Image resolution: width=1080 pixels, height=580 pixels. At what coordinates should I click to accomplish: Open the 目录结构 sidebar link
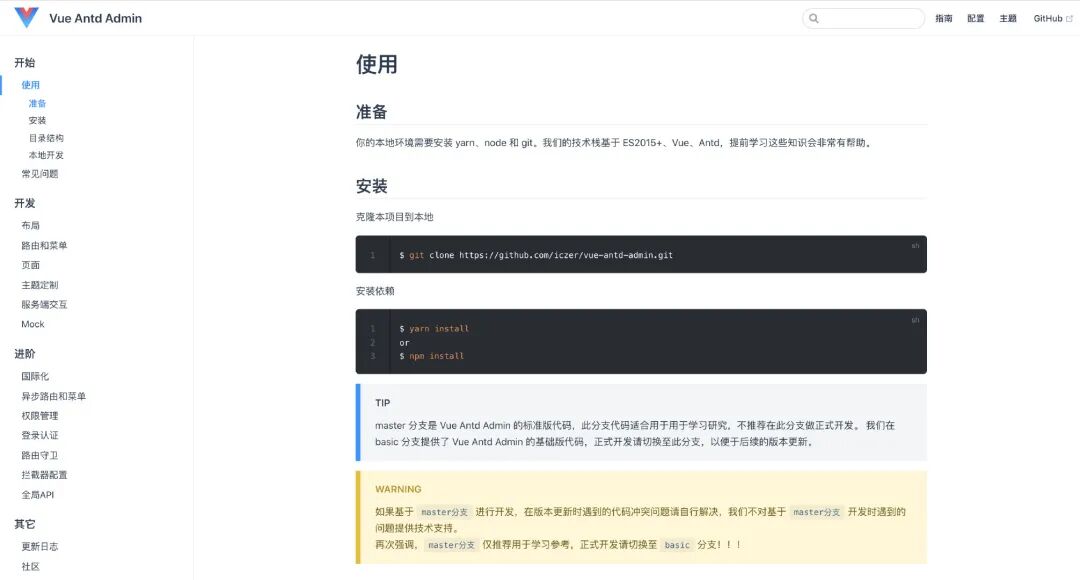[x=45, y=137]
